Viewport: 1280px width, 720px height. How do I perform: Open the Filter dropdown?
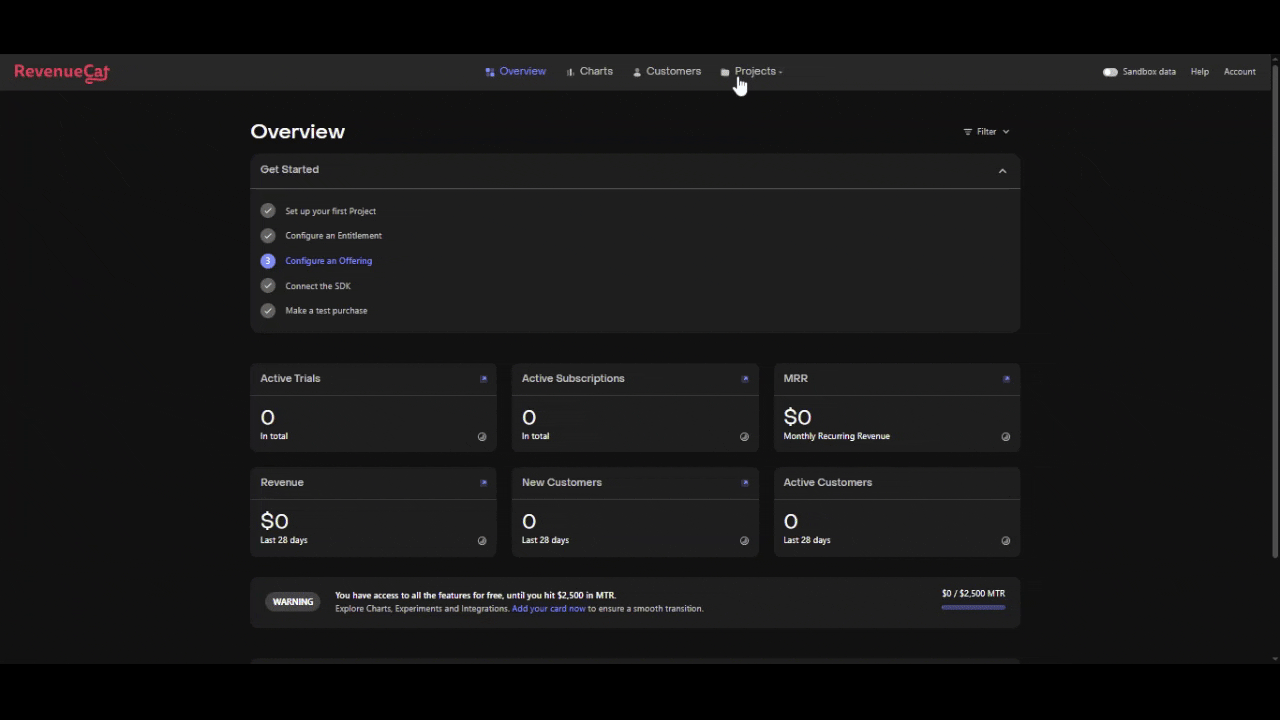[986, 131]
